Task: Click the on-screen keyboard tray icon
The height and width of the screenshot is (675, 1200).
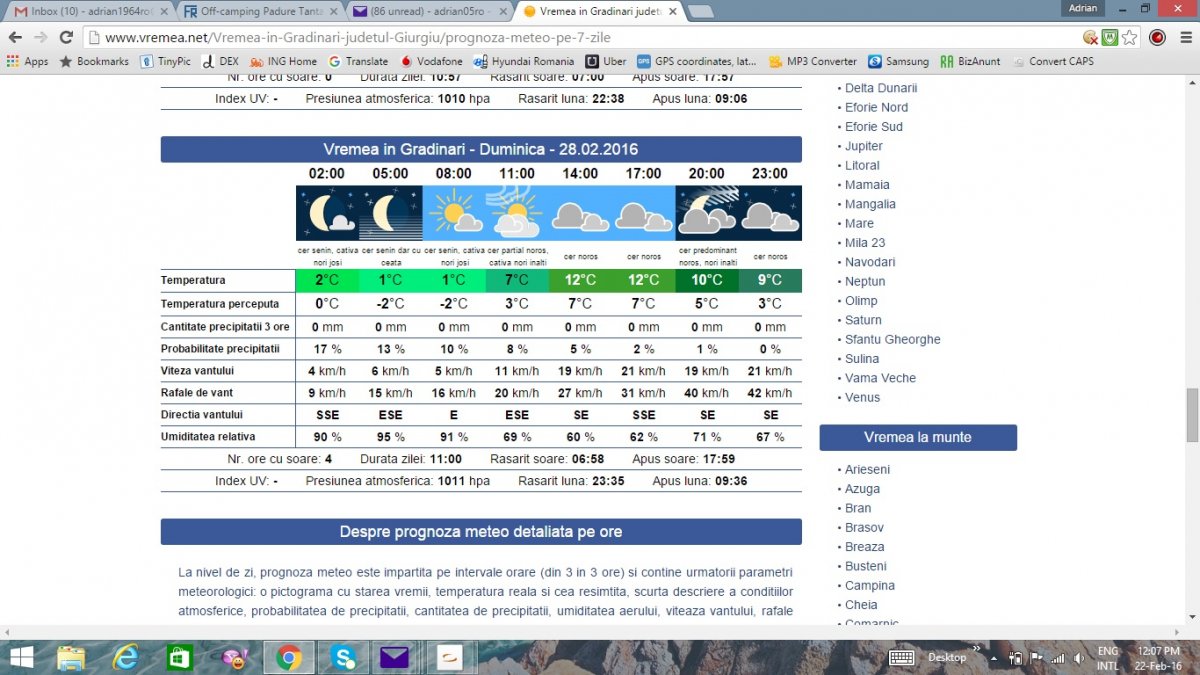Action: click(901, 657)
